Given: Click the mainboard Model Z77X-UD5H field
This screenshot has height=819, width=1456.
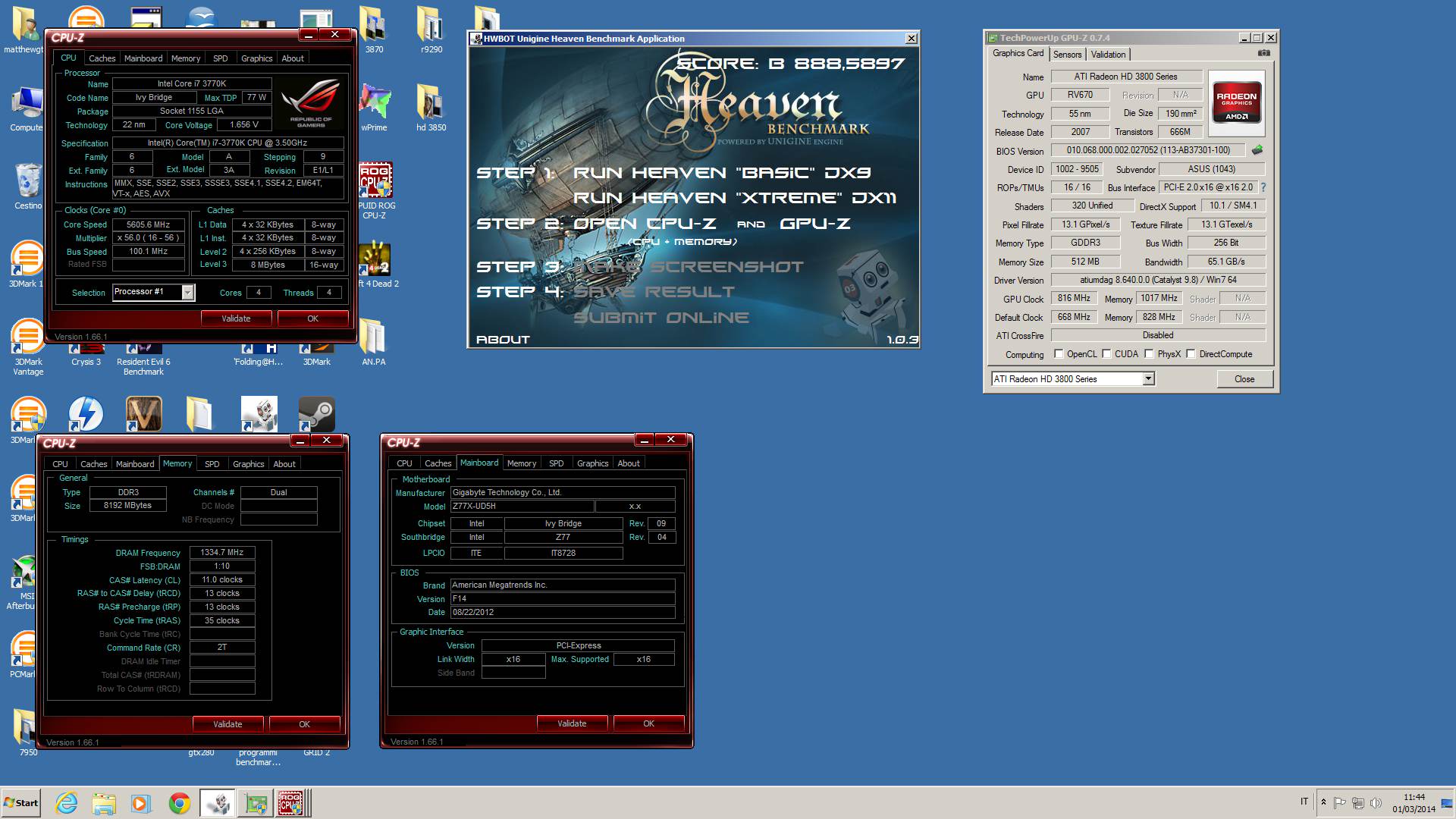Looking at the screenshot, I should click(x=522, y=506).
